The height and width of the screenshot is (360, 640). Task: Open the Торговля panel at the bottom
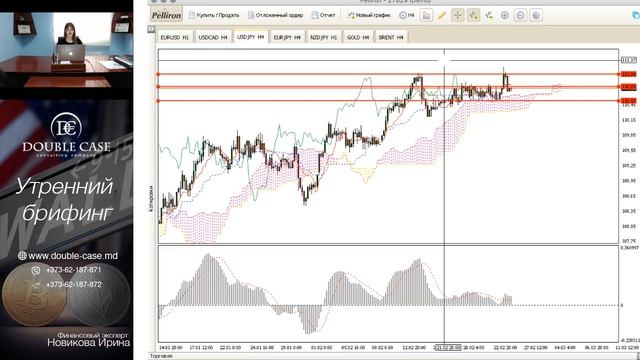click(161, 356)
